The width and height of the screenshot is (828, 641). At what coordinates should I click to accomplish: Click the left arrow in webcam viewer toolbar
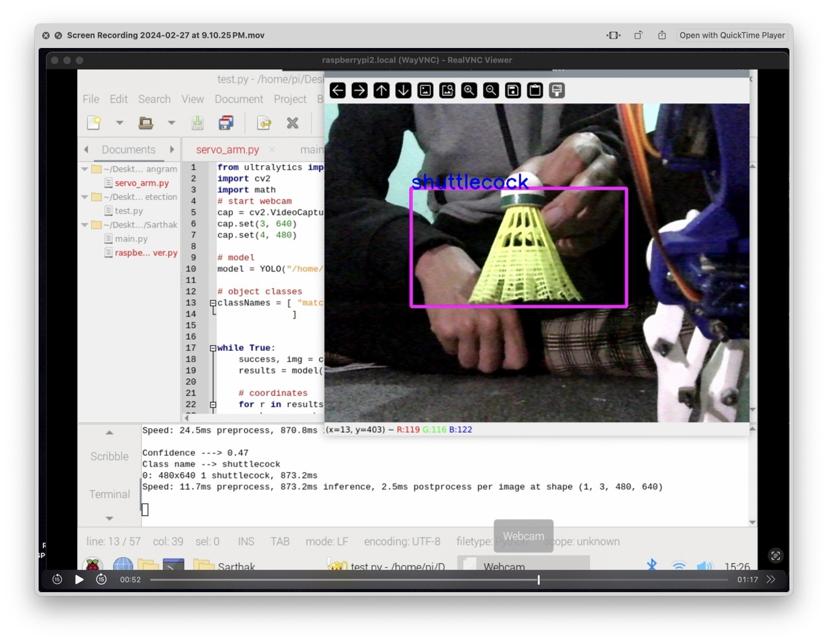(x=336, y=91)
